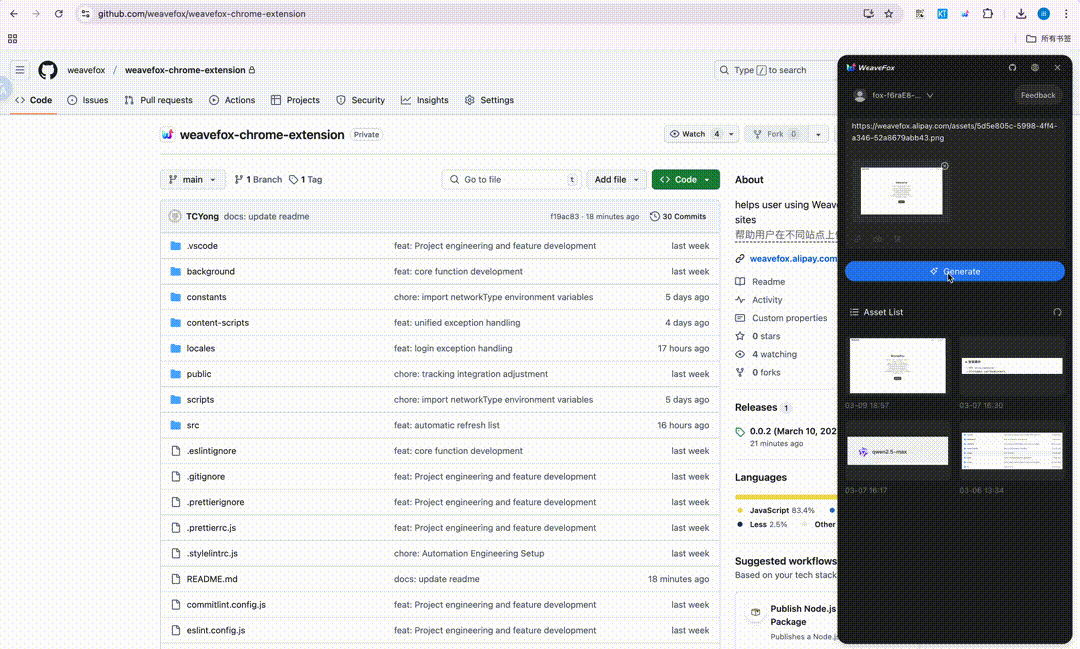Open the Actions tab
The image size is (1080, 649).
pyautogui.click(x=232, y=100)
